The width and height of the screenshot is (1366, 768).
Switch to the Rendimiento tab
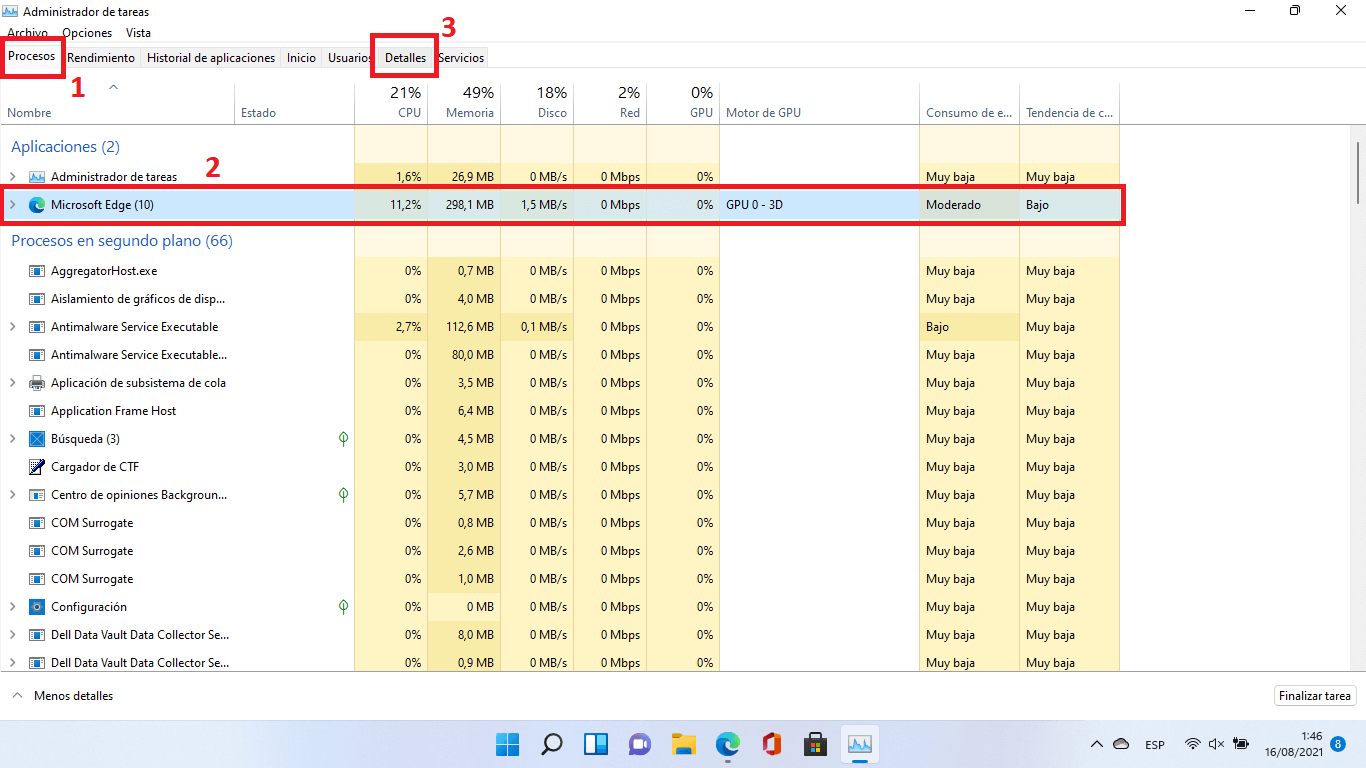(x=100, y=57)
